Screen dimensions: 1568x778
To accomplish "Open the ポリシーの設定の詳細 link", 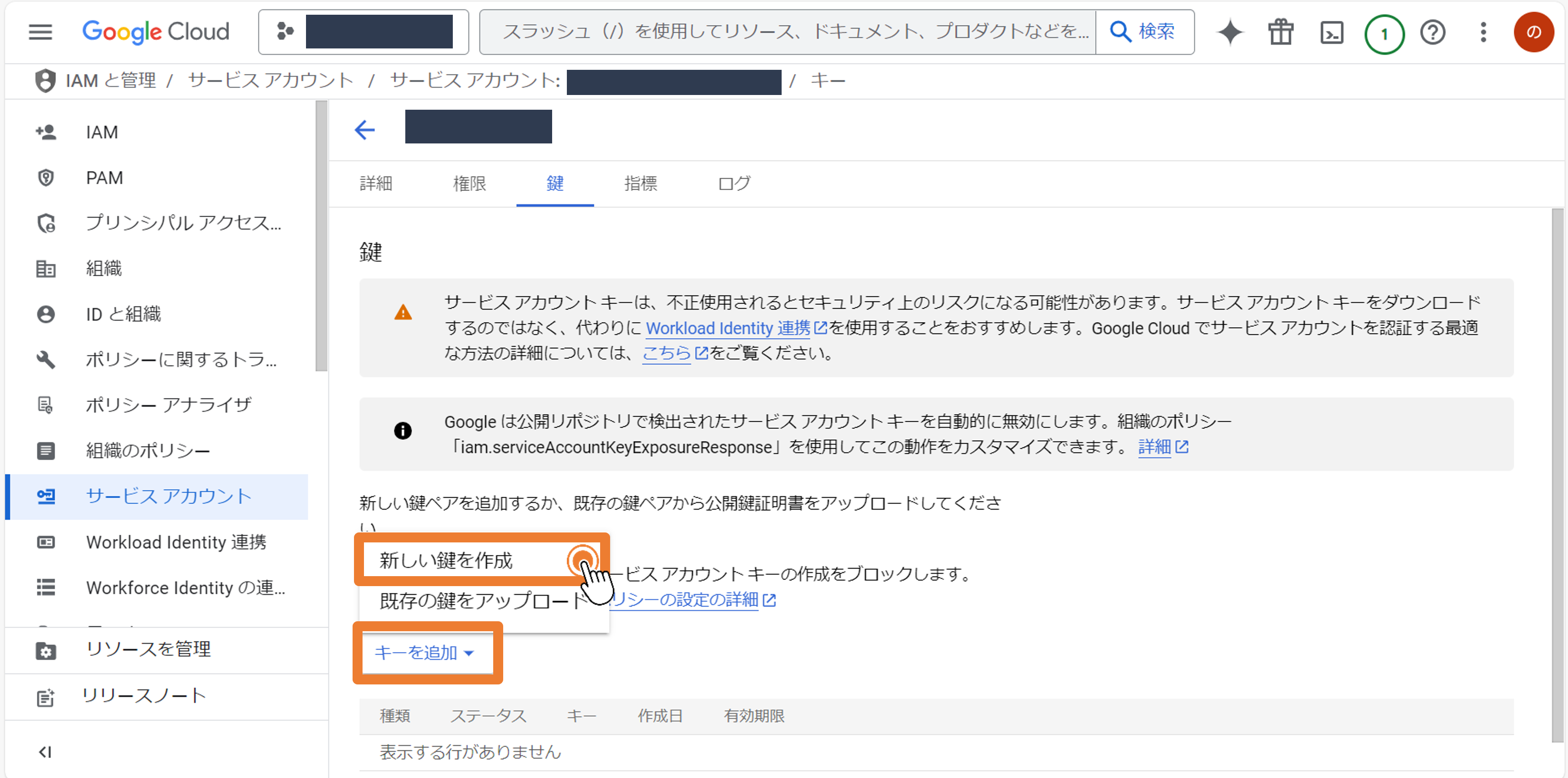I will tap(692, 600).
